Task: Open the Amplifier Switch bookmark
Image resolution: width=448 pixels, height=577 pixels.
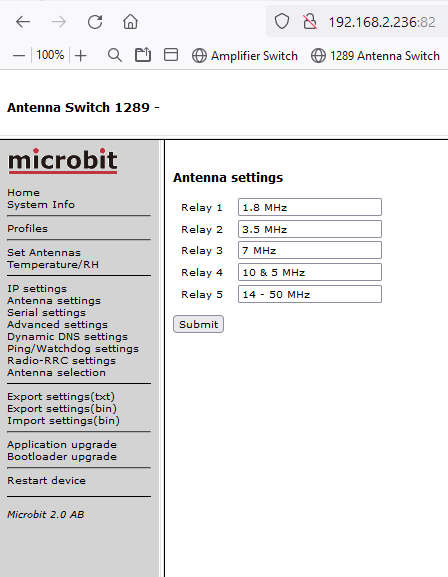Action: tap(245, 56)
